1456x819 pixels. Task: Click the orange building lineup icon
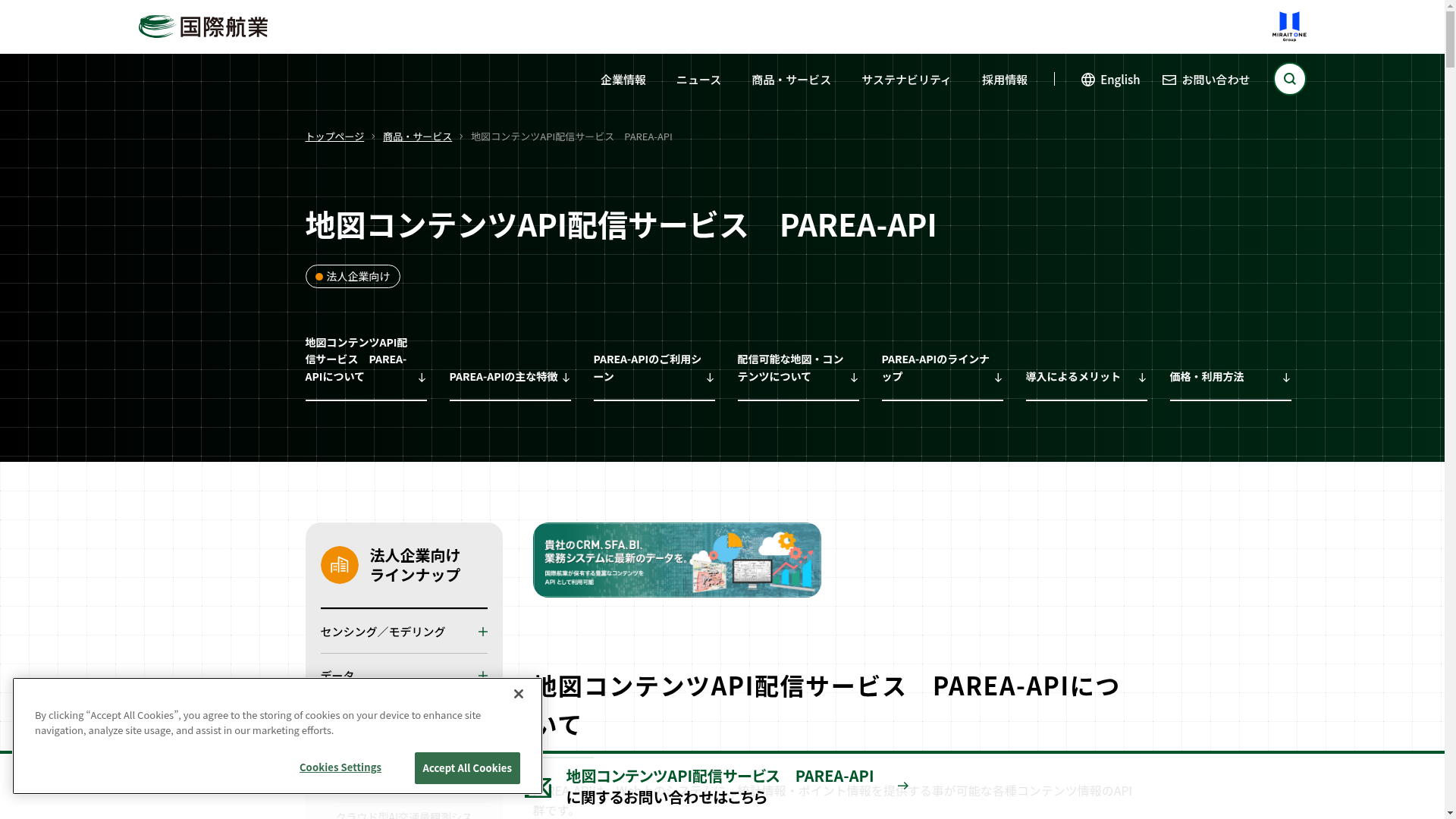pyautogui.click(x=339, y=565)
